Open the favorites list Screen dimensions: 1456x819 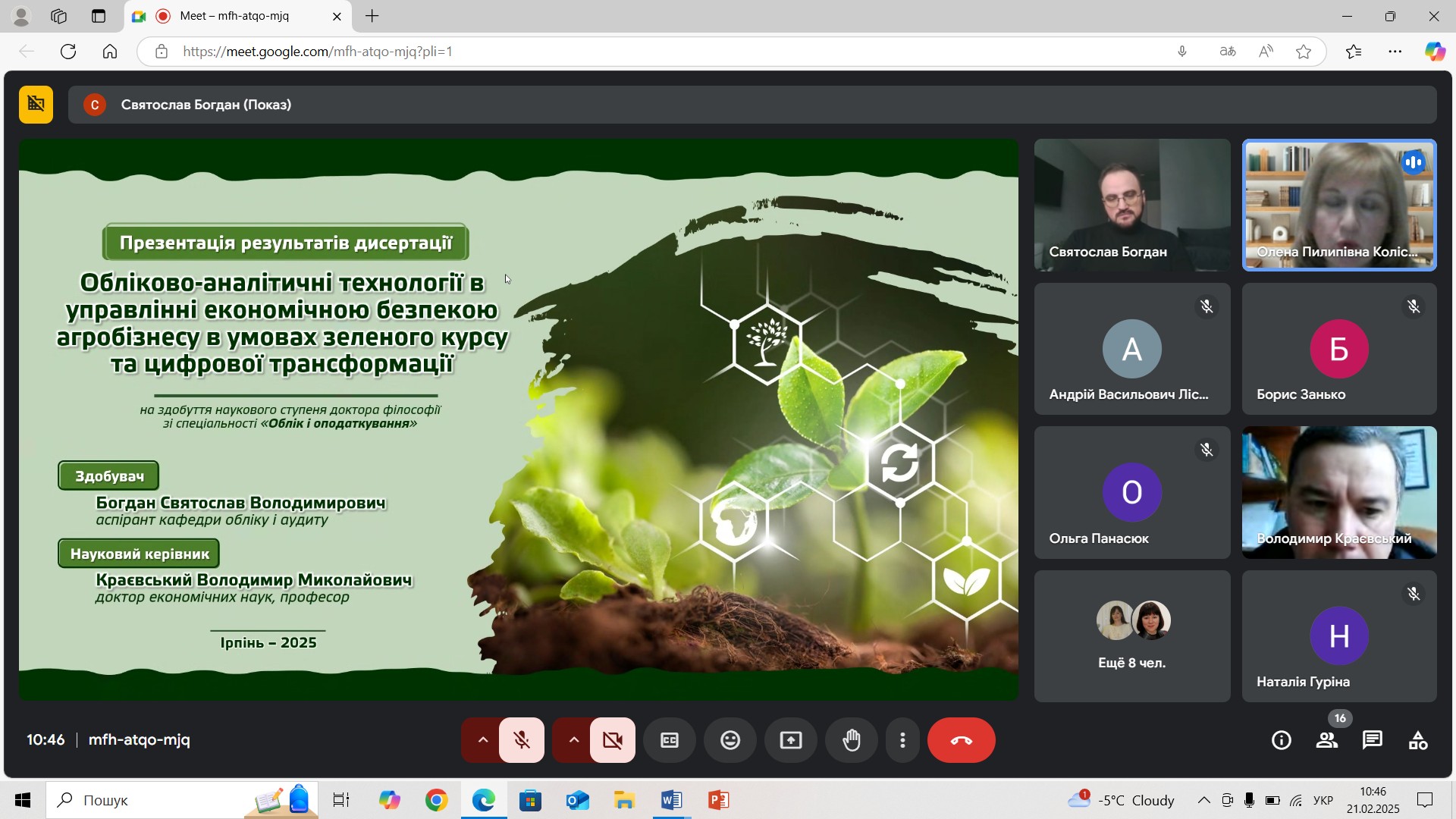coord(1354,52)
